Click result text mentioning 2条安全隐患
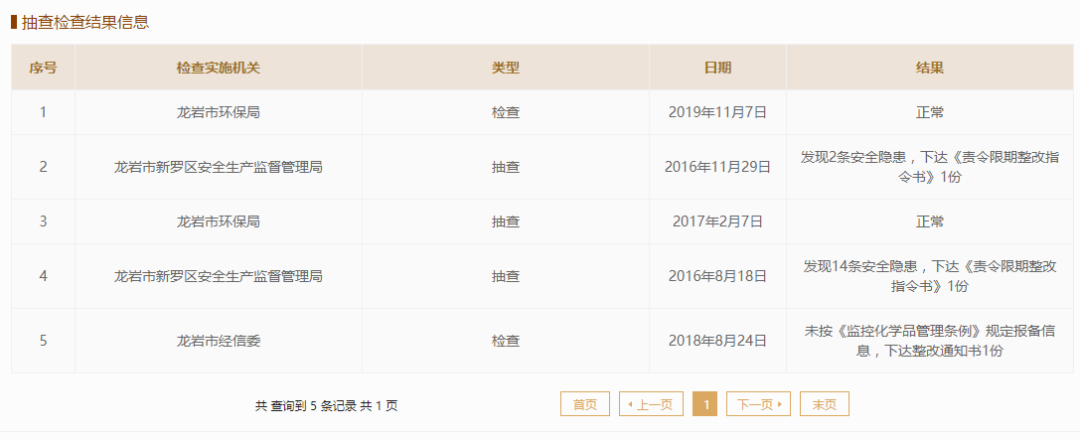Image resolution: width=1080 pixels, height=440 pixels. pos(930,167)
